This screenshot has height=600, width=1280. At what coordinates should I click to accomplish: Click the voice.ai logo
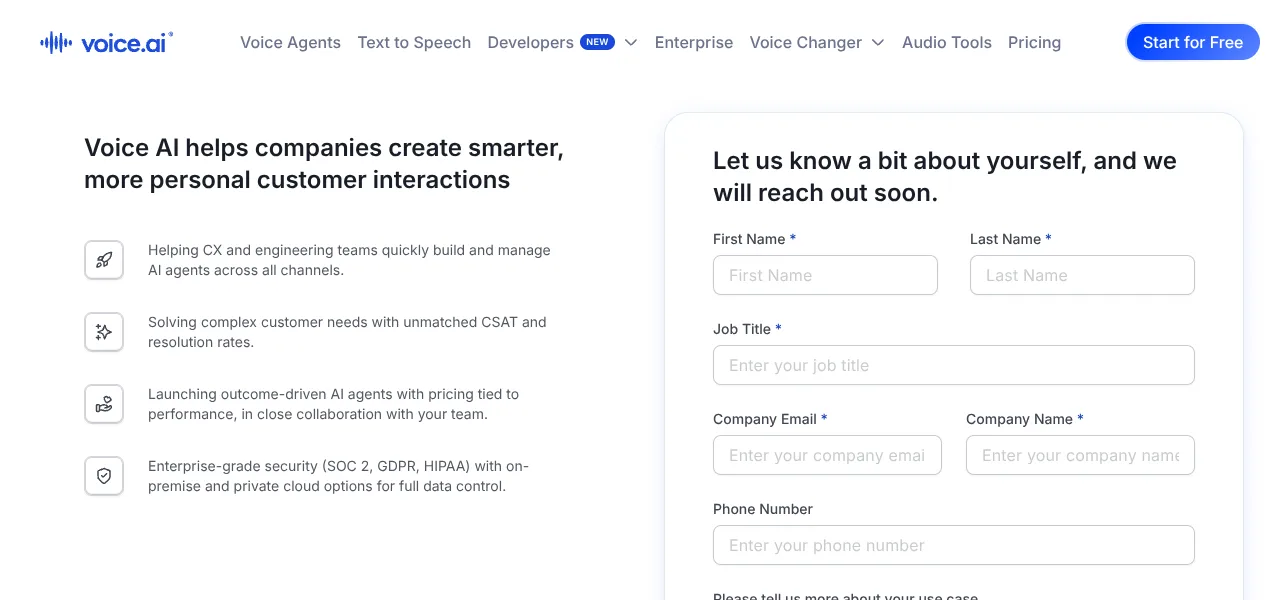tap(107, 42)
